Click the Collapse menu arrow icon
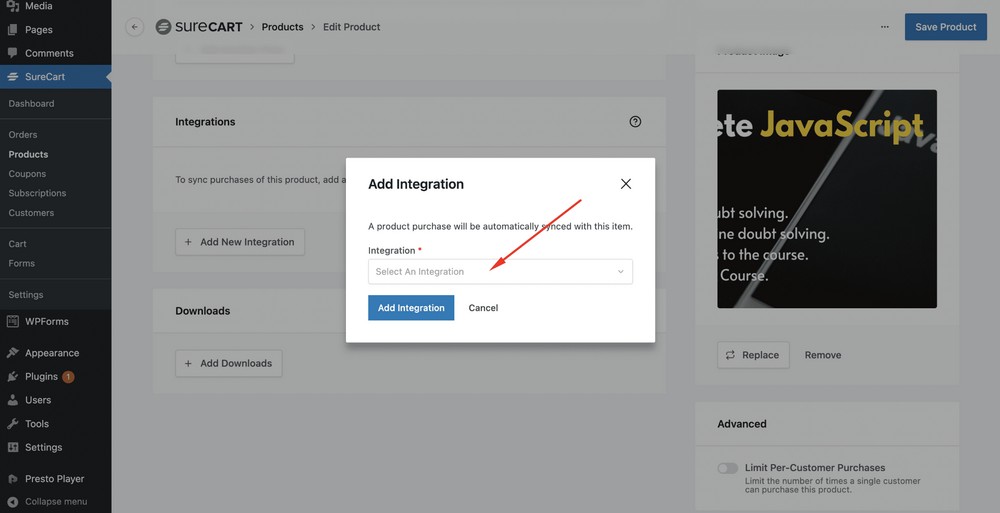The image size is (1000, 513). [13, 502]
